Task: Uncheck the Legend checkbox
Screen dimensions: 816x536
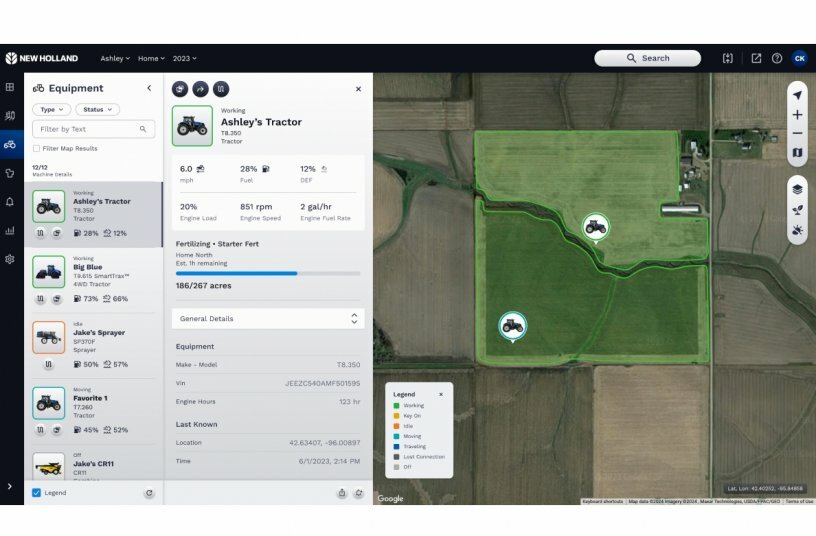Action: coord(37,493)
